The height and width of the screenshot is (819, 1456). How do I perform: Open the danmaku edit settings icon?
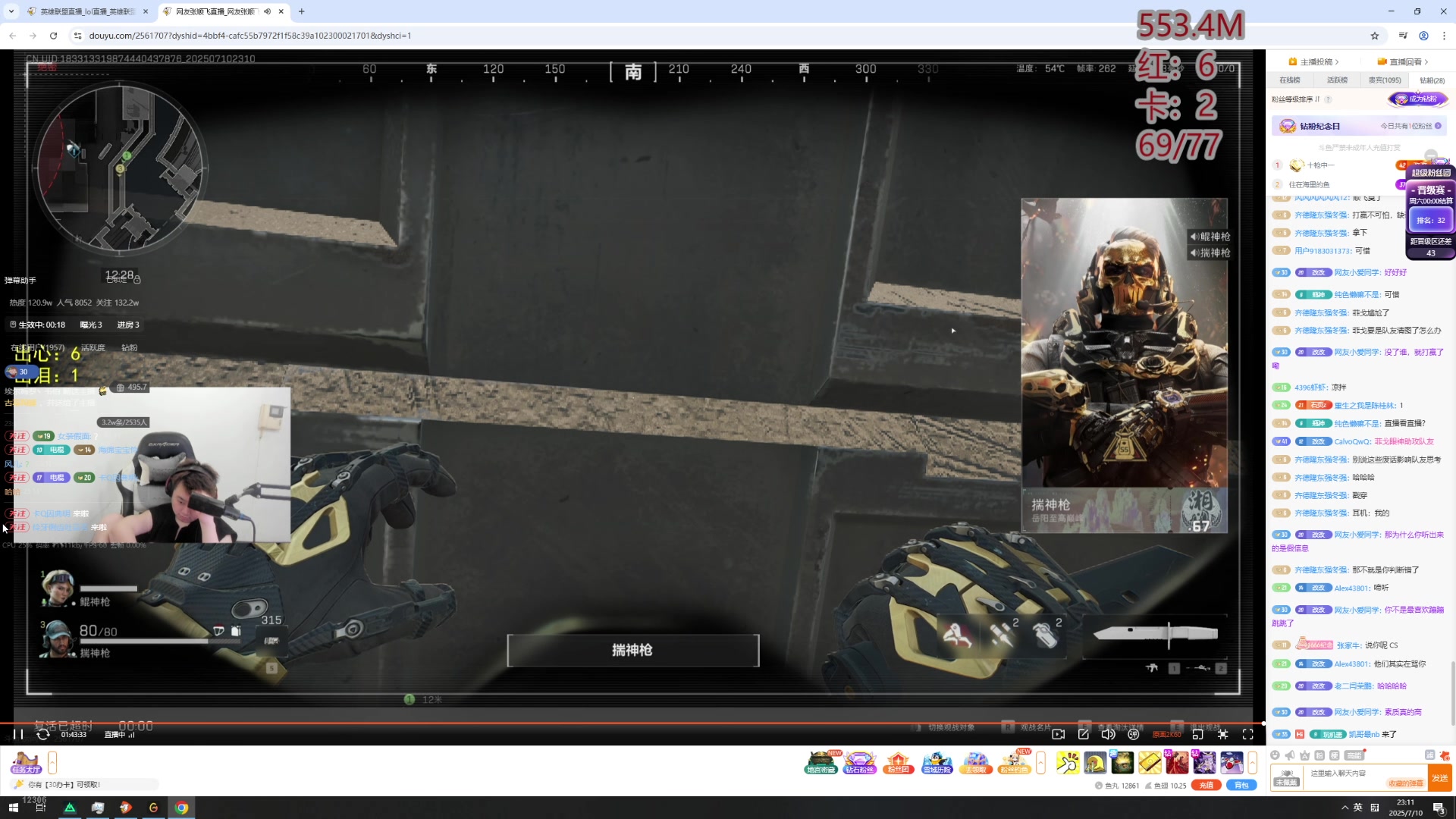1084,734
